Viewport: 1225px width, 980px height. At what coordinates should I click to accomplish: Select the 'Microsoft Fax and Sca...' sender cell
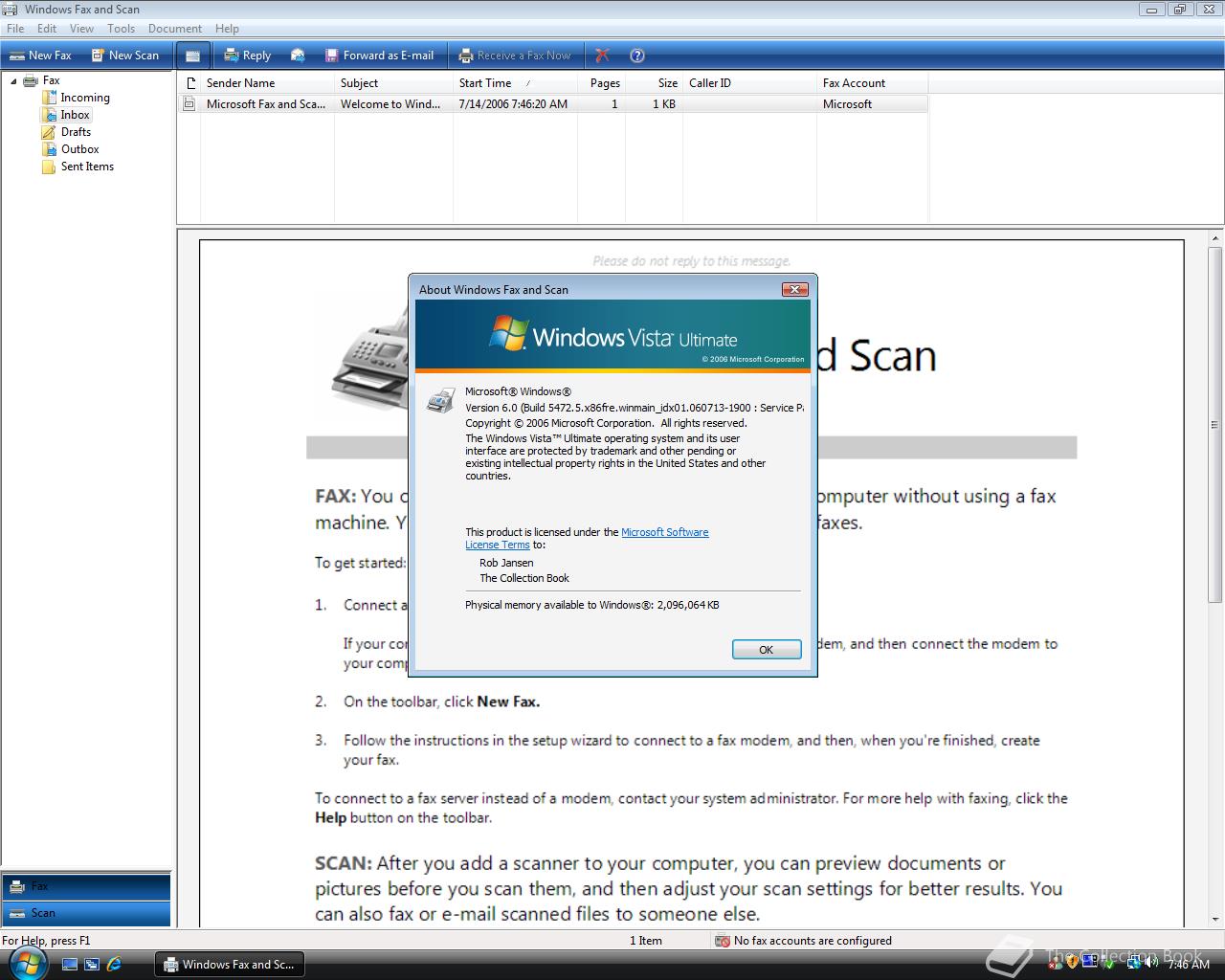266,104
